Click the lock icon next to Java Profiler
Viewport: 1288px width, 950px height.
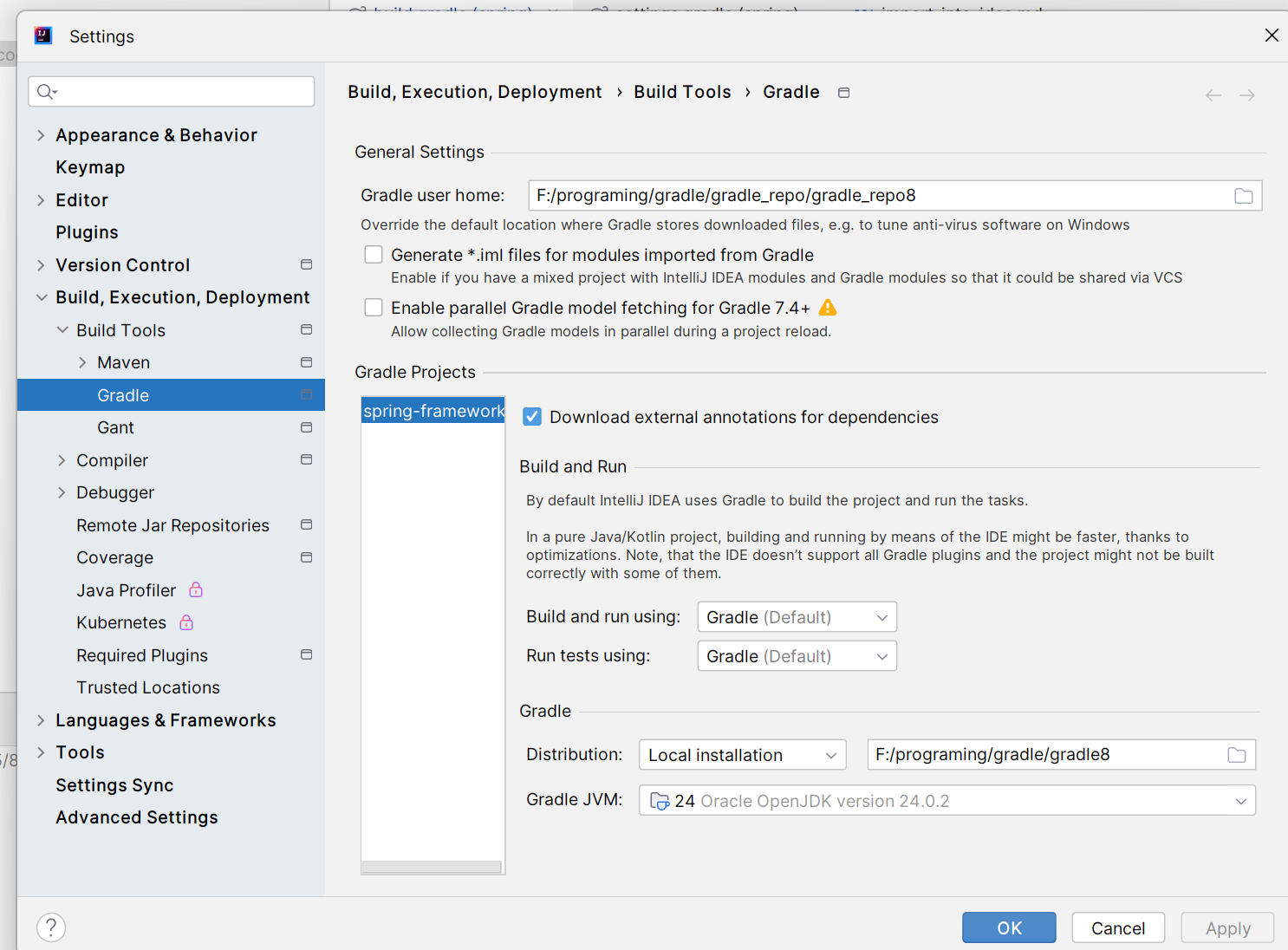[196, 589]
